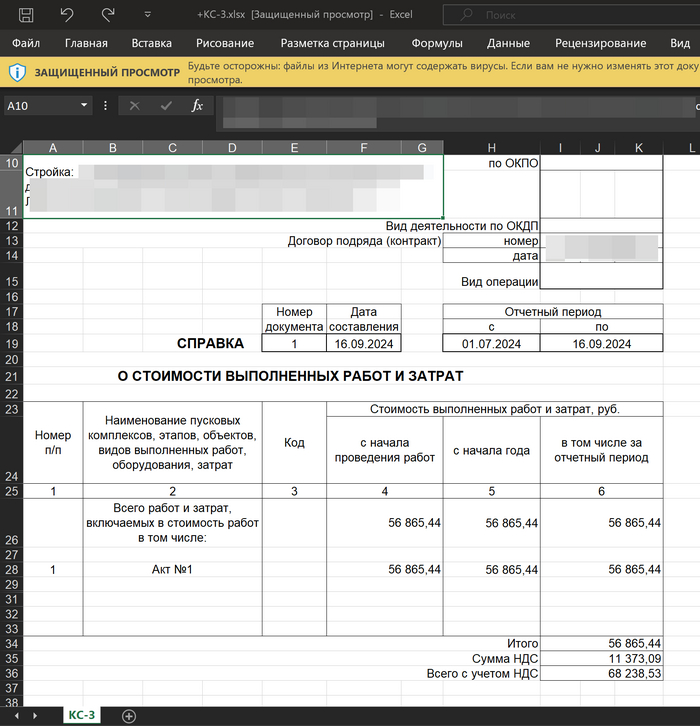
Task: Open Customize Quick Access Toolbar dropdown
Action: [148, 15]
